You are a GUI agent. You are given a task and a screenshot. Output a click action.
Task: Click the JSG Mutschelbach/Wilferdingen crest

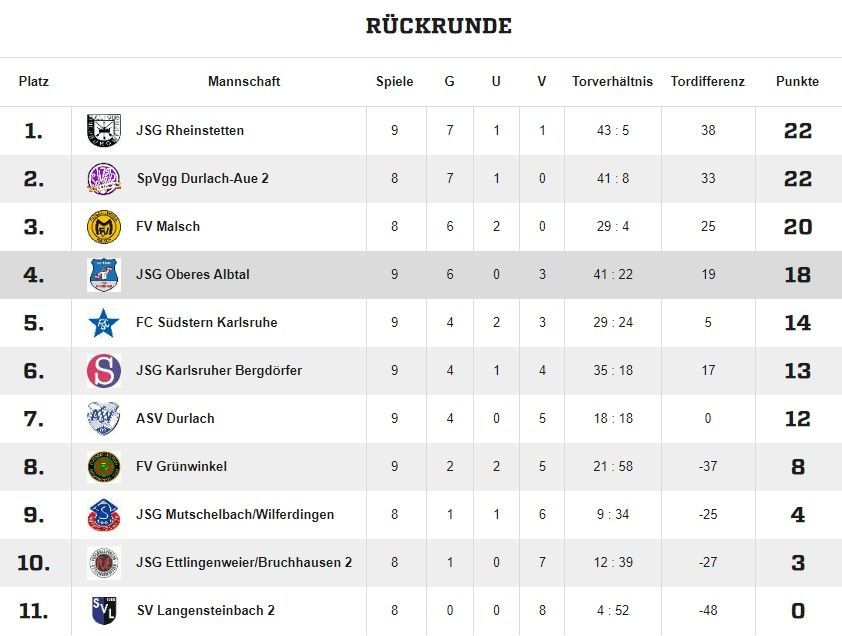[x=104, y=514]
